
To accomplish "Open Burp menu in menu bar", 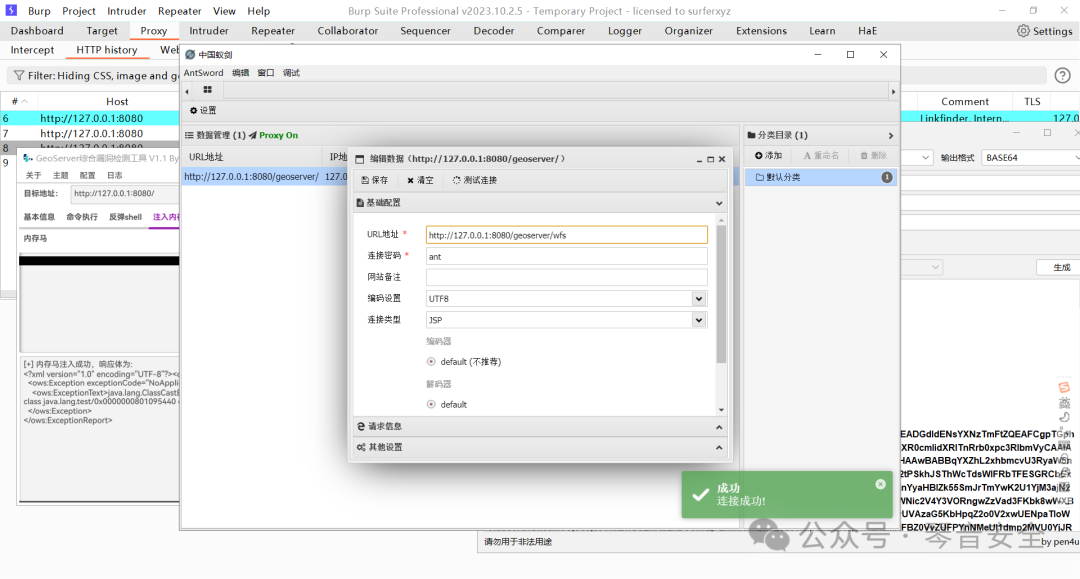I will [39, 11].
